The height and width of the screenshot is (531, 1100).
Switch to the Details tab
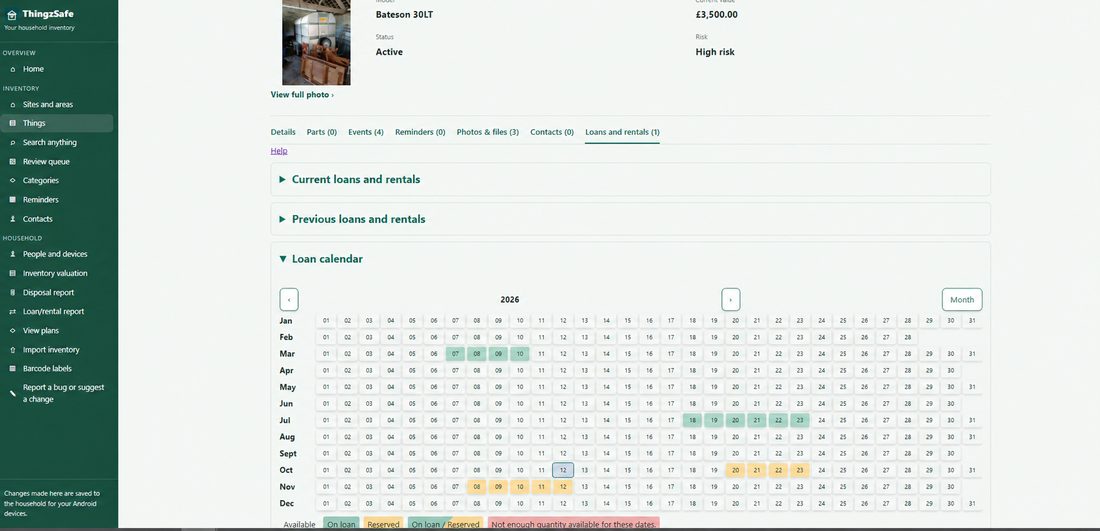pyautogui.click(x=283, y=132)
